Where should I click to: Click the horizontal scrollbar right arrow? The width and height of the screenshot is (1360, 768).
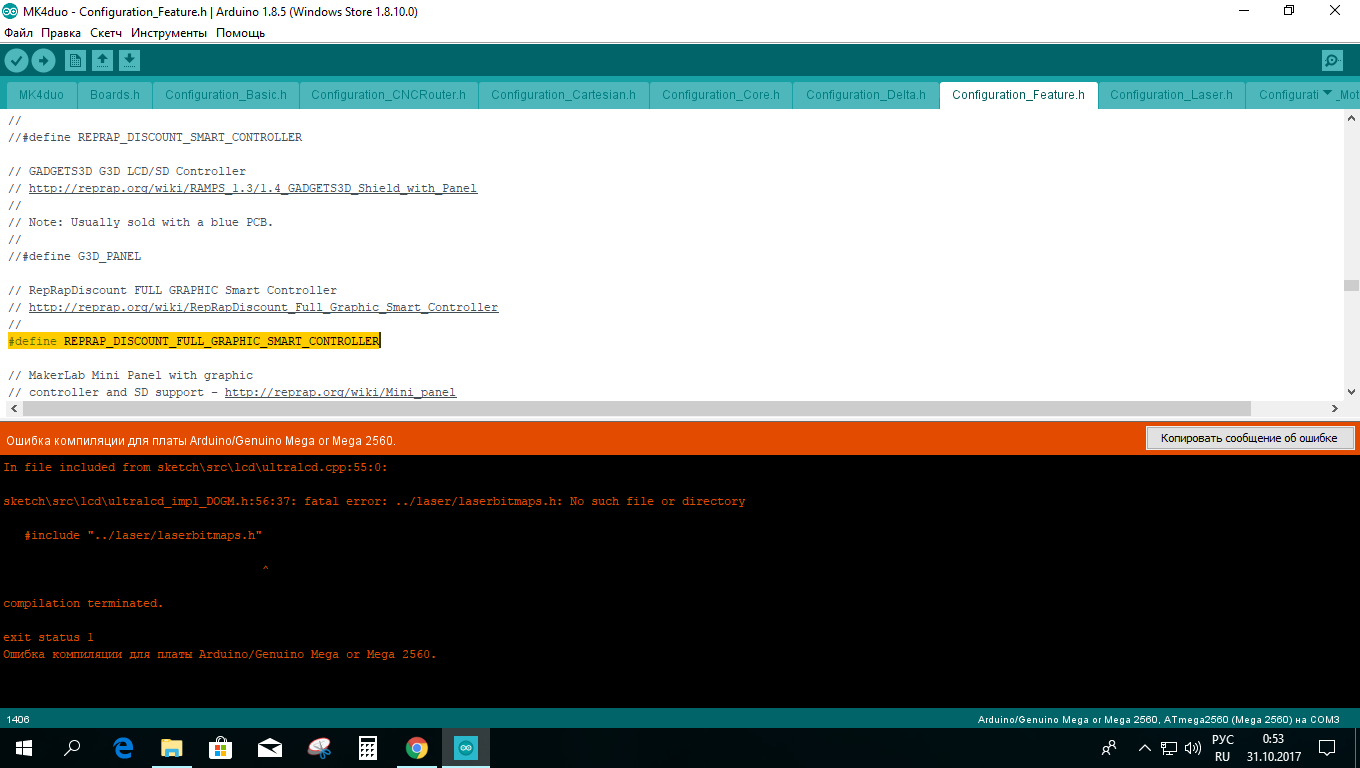[x=1334, y=408]
